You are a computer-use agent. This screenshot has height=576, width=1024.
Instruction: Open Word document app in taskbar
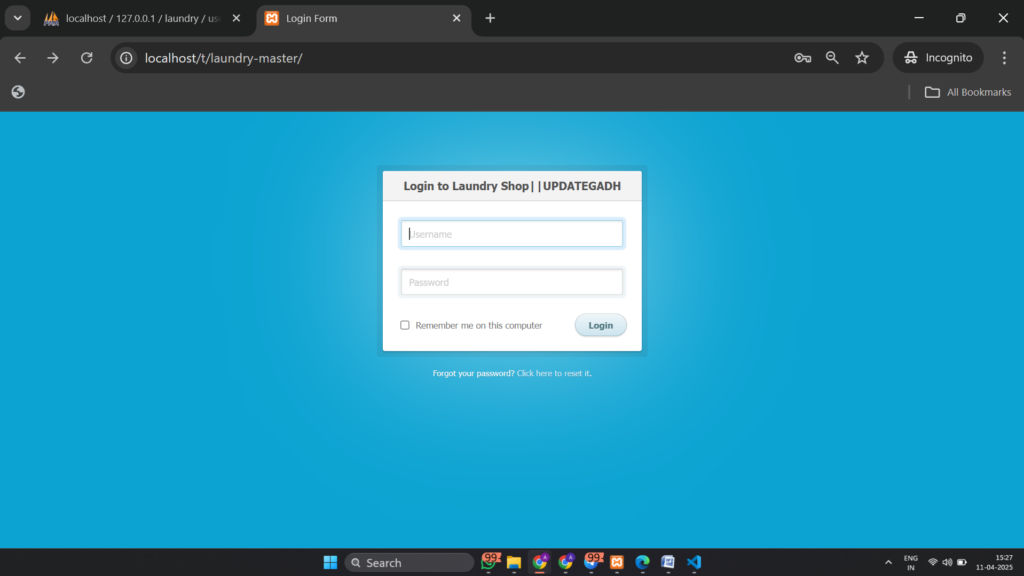[667, 562]
